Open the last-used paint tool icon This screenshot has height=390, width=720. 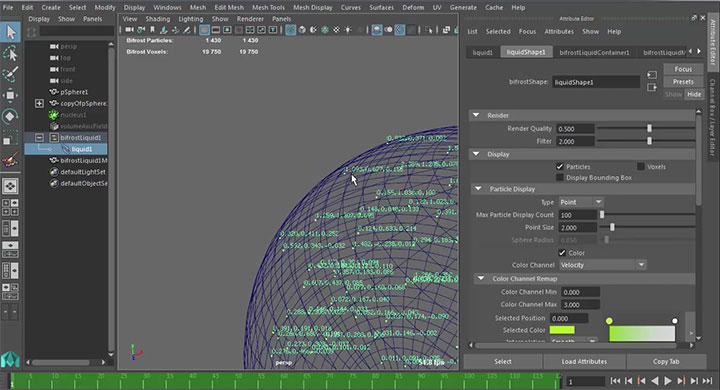(x=10, y=160)
